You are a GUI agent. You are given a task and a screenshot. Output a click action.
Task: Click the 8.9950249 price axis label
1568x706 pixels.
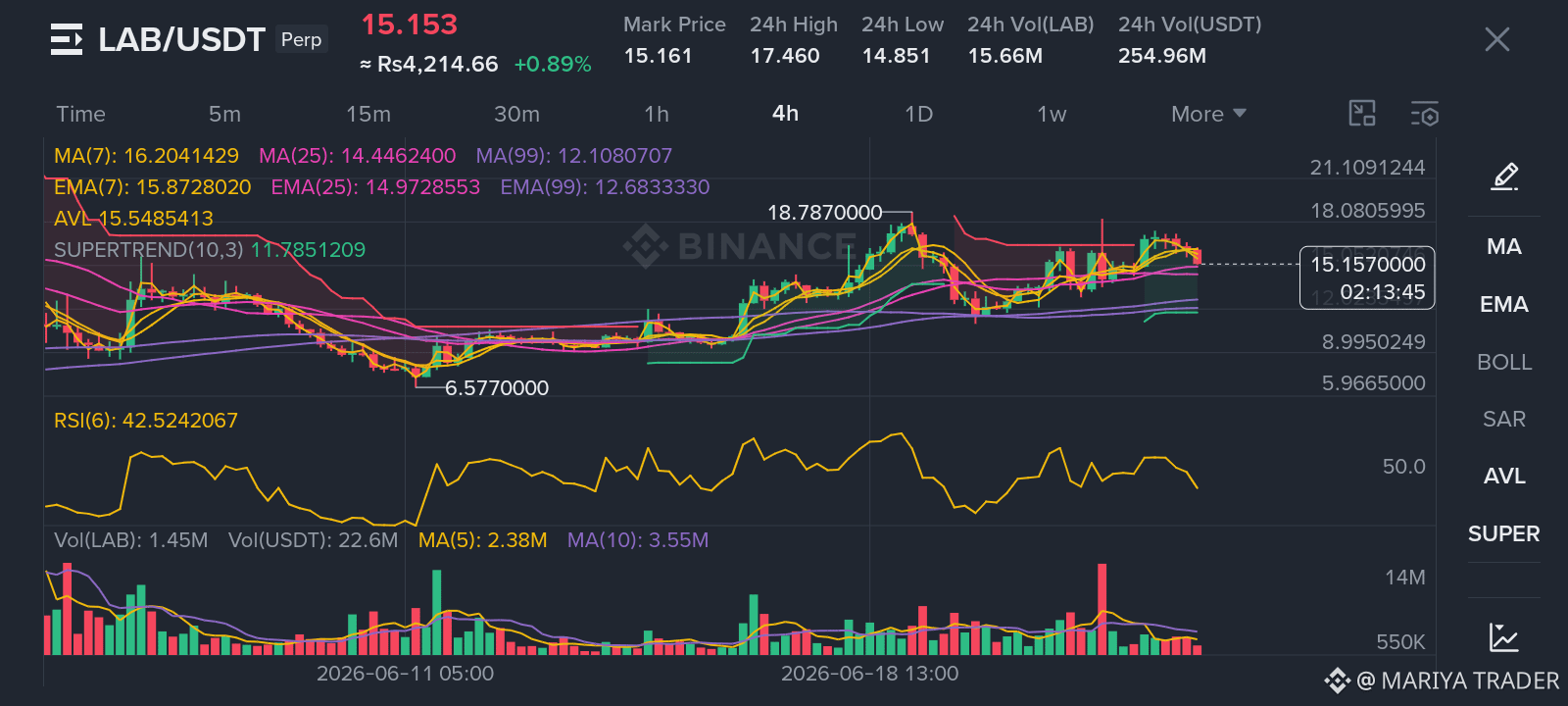pos(1374,342)
